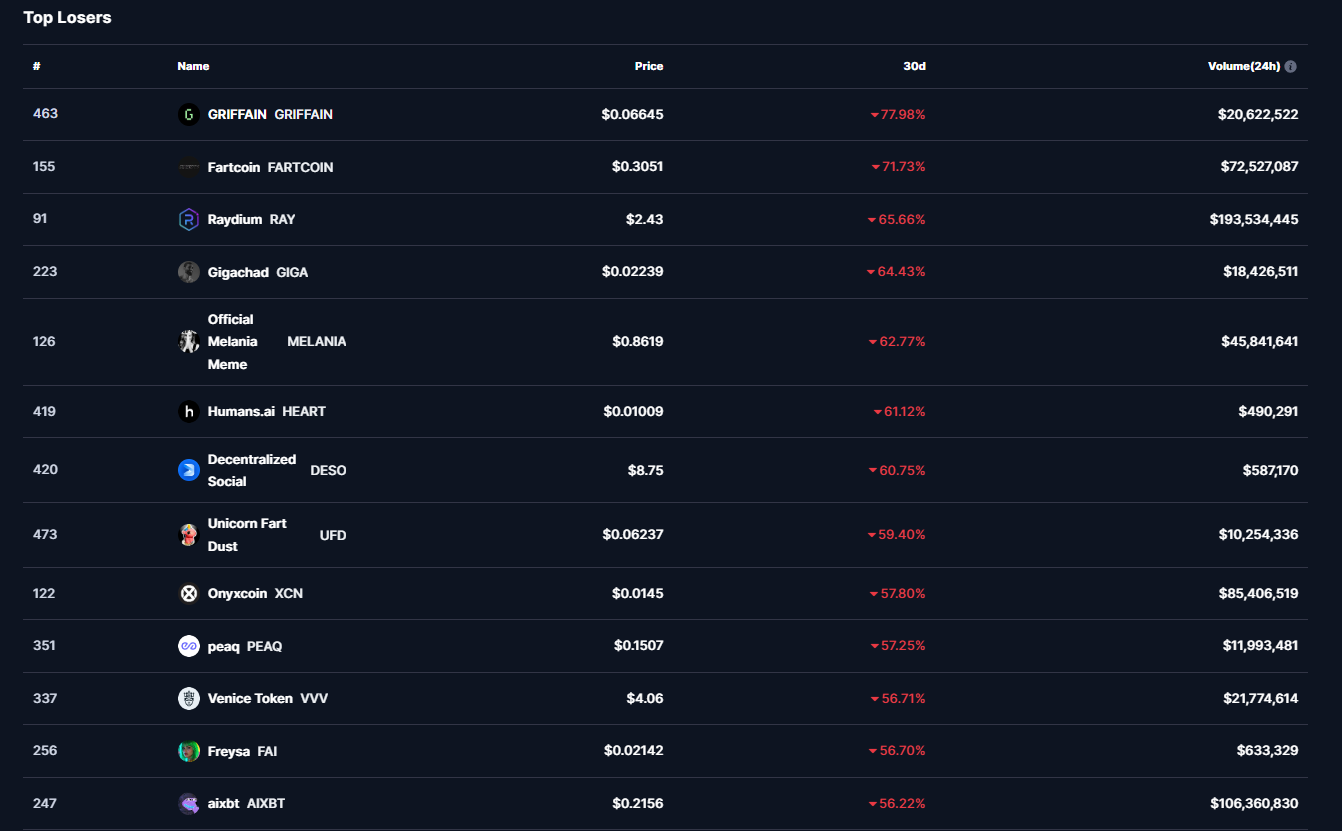Click the Decentralized Social logo icon

pos(188,470)
